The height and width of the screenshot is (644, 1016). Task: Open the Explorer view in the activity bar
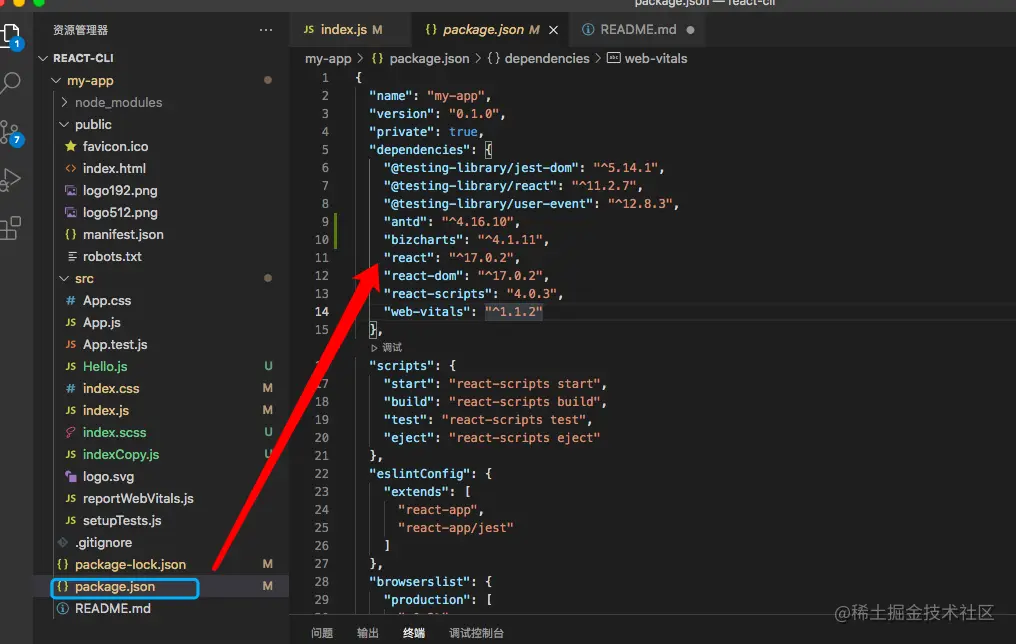(x=11, y=36)
